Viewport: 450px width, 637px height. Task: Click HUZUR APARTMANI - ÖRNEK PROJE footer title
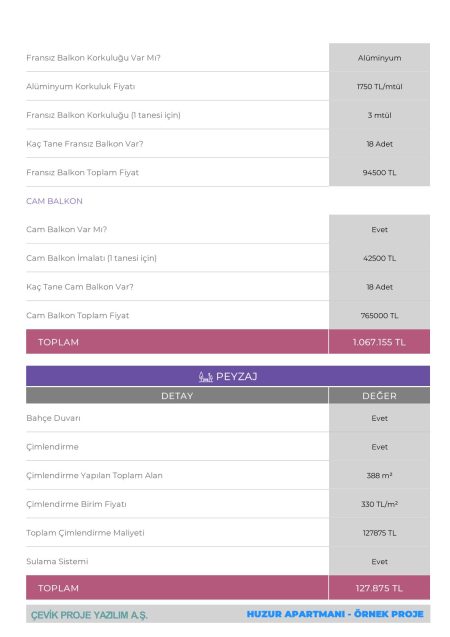click(335, 614)
